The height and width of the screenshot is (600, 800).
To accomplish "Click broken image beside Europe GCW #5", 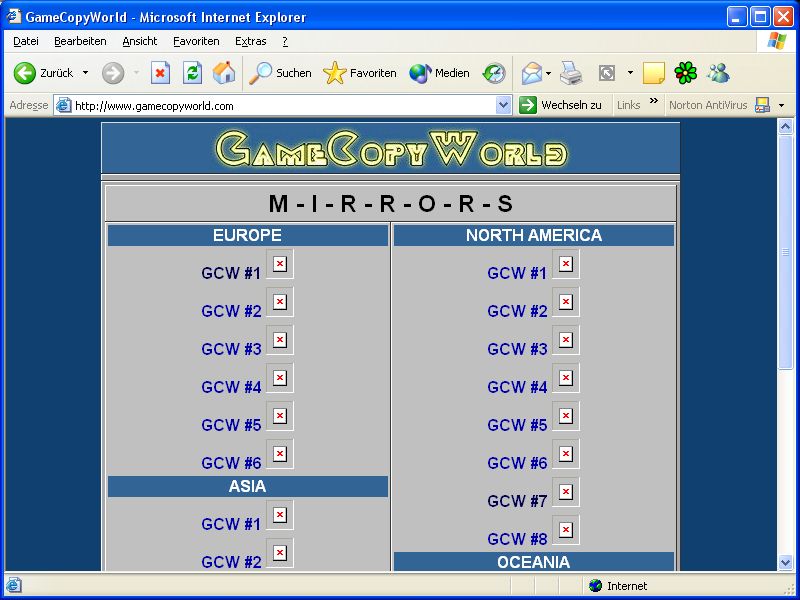I will tap(280, 416).
